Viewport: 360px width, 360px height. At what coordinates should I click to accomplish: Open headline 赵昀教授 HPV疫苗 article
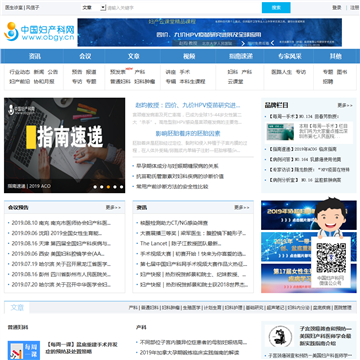tap(188, 105)
